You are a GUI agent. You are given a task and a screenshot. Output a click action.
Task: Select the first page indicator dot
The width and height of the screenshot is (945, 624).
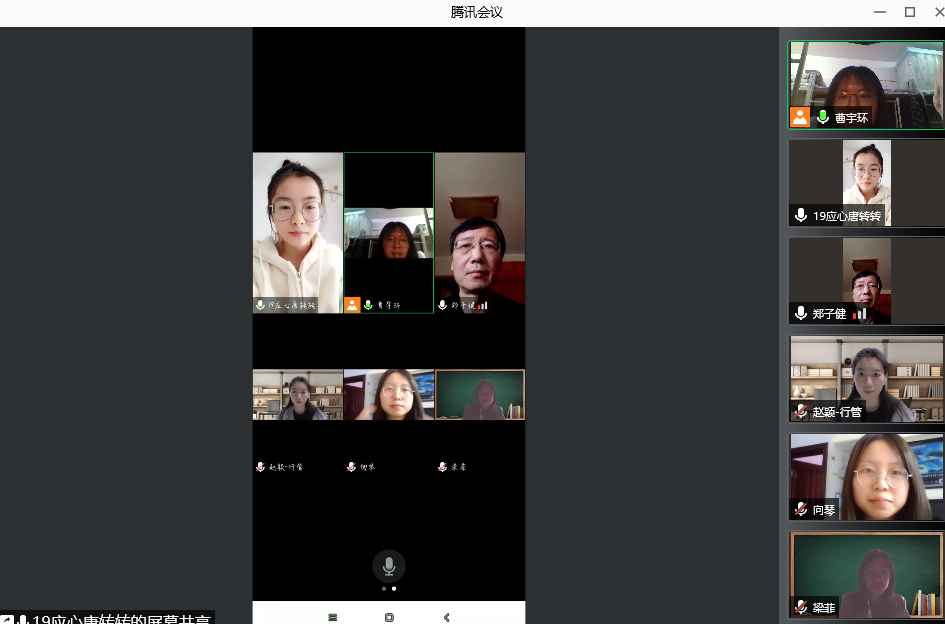(x=384, y=589)
